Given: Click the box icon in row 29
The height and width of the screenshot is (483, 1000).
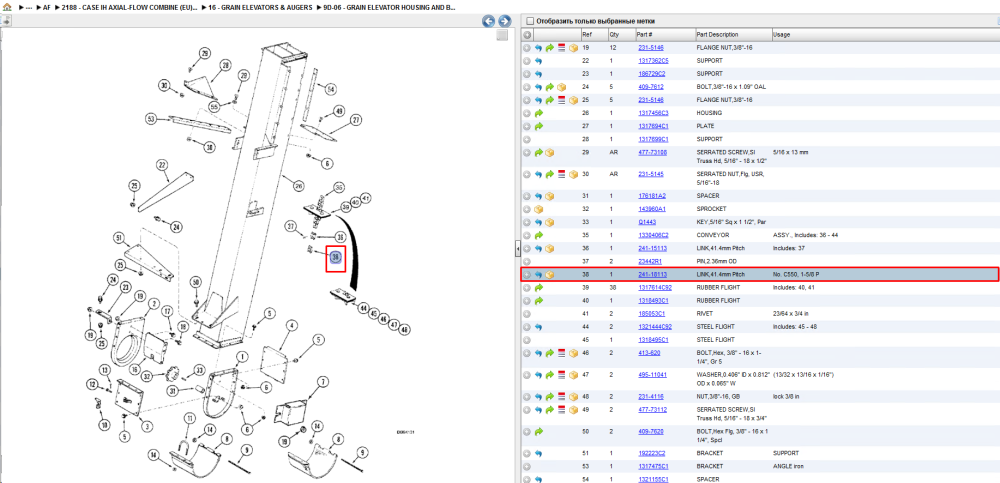Looking at the screenshot, I should (x=550, y=152).
